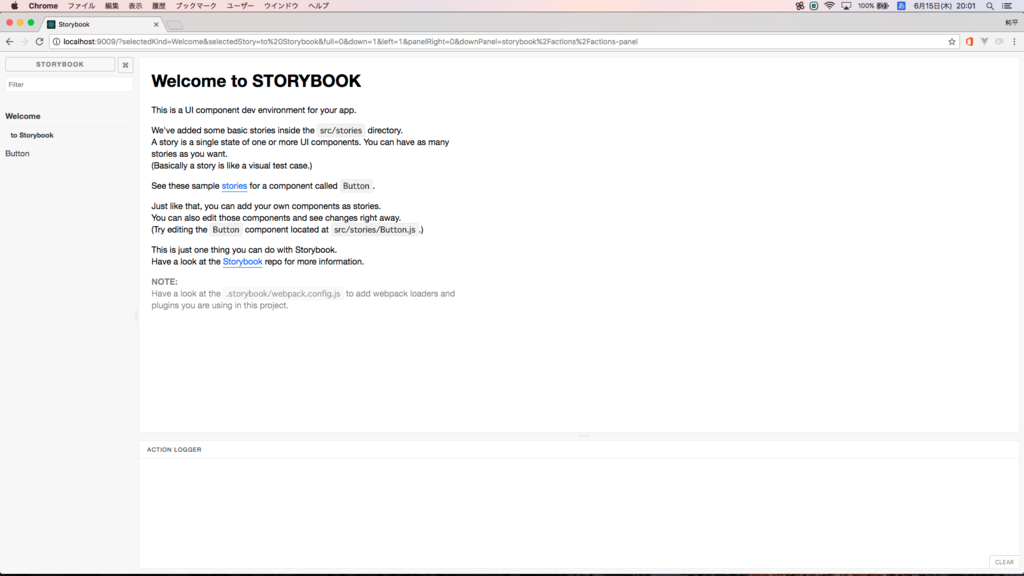1024x576 pixels.
Task: Open the Apple menu
Action: pyautogui.click(x=14, y=6)
